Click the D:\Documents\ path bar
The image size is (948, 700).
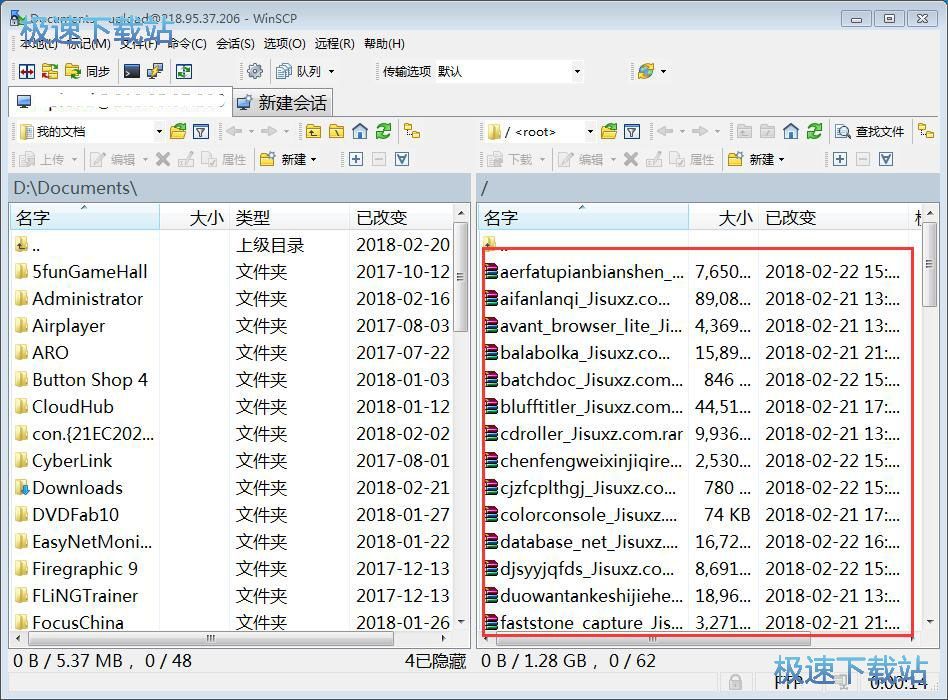click(x=240, y=188)
